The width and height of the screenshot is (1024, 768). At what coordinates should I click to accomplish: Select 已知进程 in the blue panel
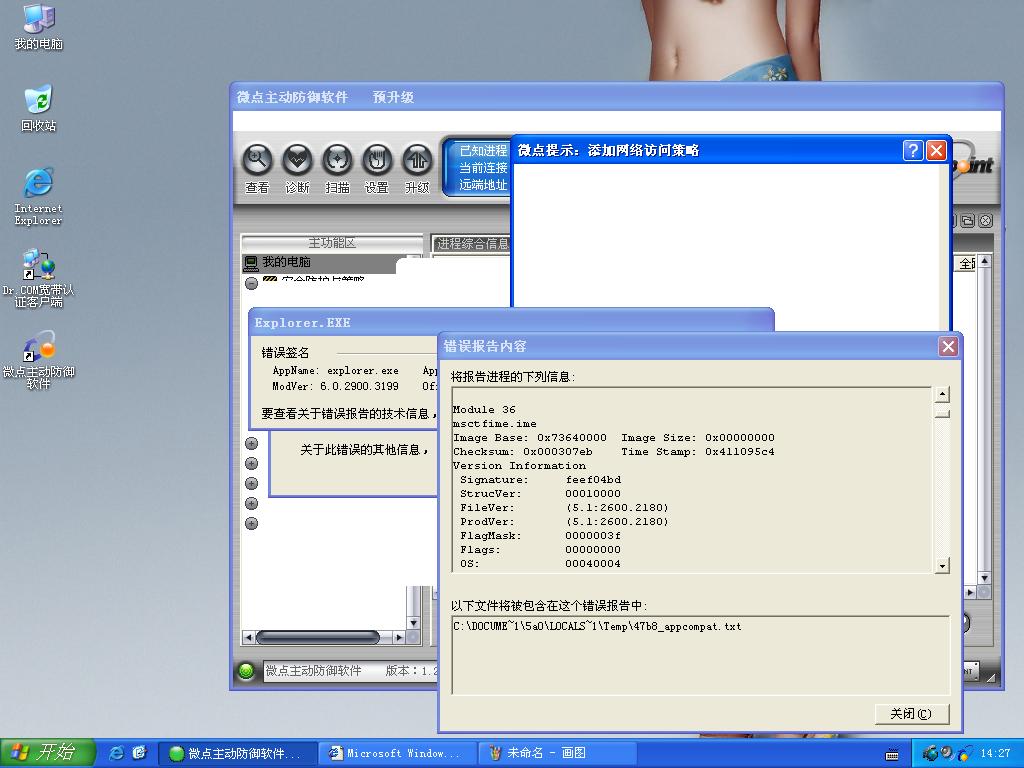point(483,151)
